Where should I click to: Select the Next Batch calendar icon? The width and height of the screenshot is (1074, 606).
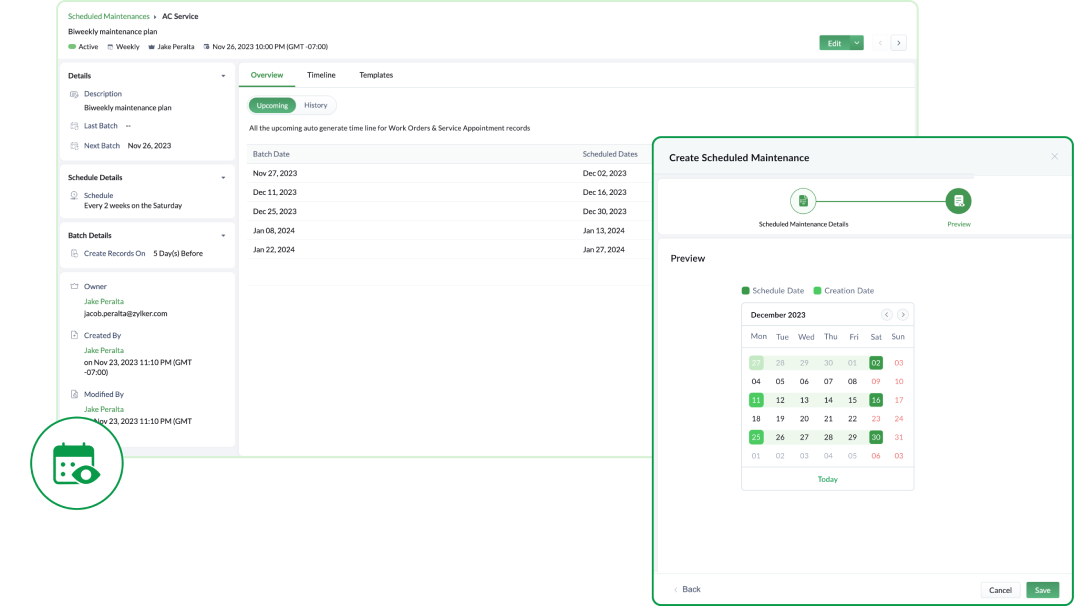[74, 146]
